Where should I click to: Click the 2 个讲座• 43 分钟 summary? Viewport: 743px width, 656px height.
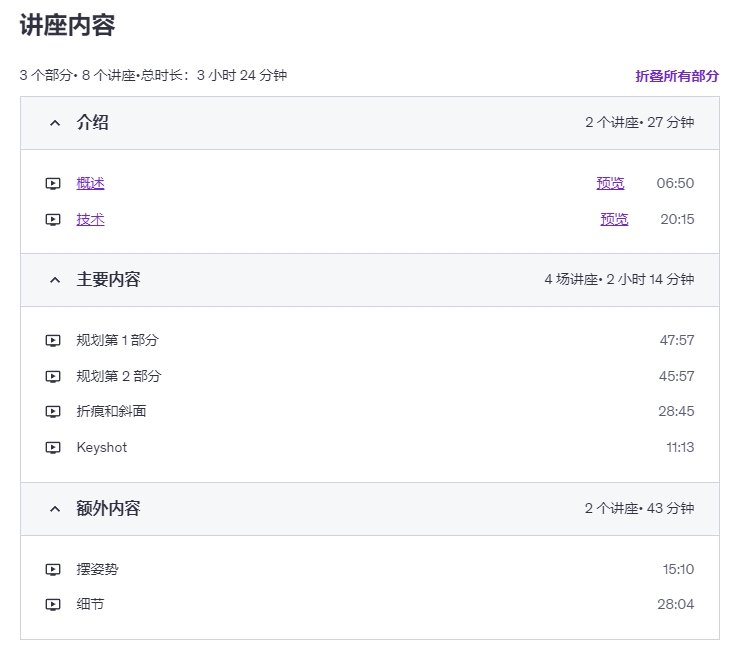click(x=640, y=509)
